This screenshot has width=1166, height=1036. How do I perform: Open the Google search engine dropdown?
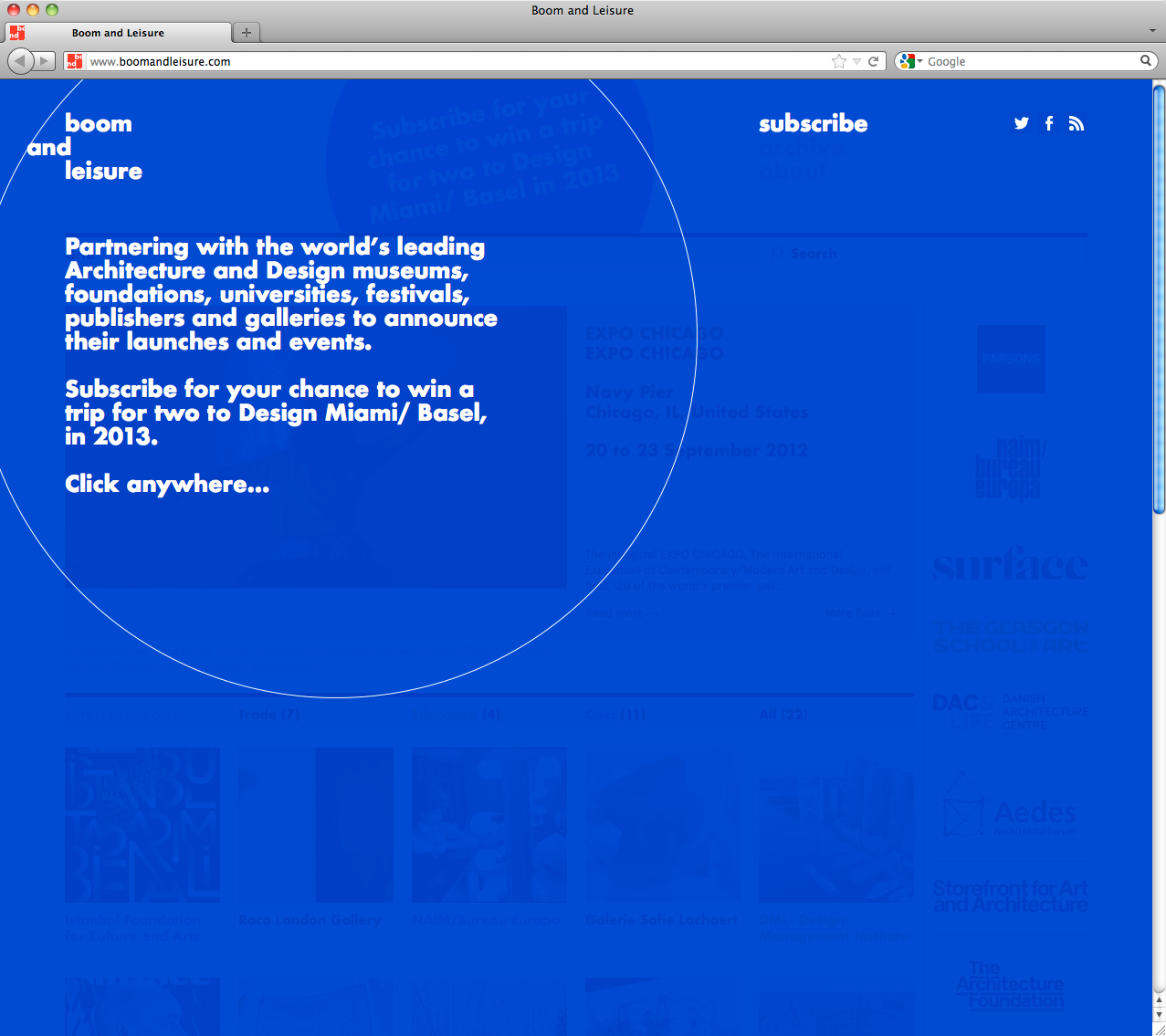[x=910, y=61]
